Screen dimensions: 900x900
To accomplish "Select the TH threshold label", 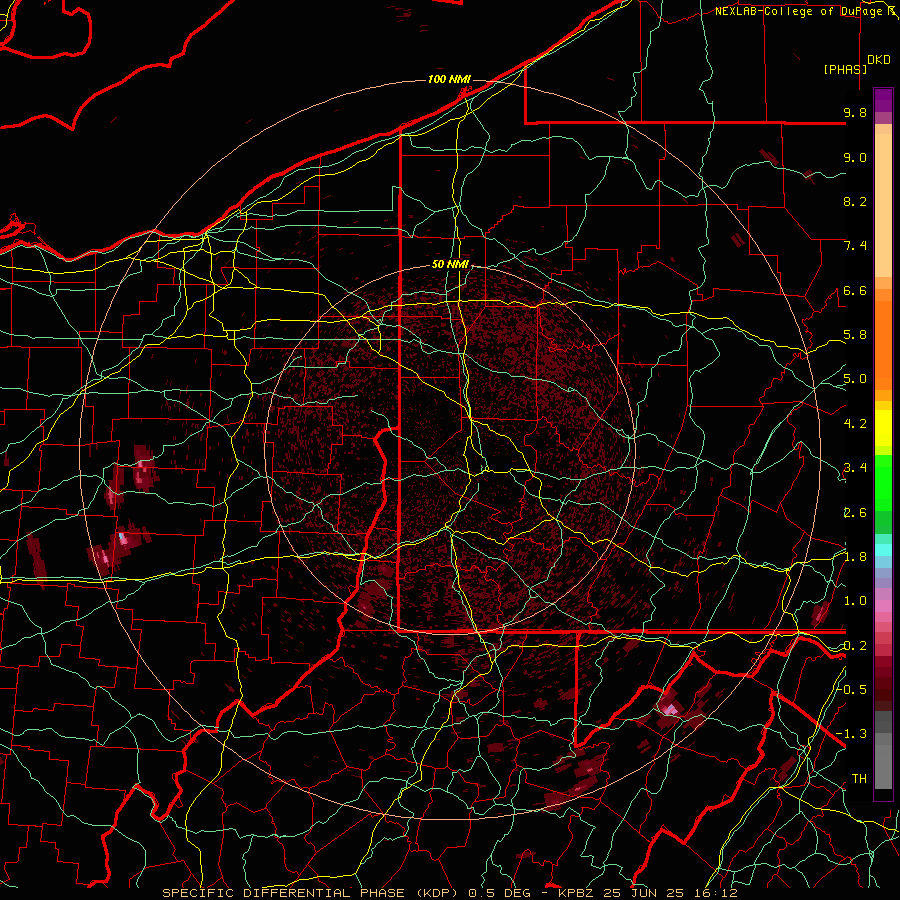I will pos(859,779).
